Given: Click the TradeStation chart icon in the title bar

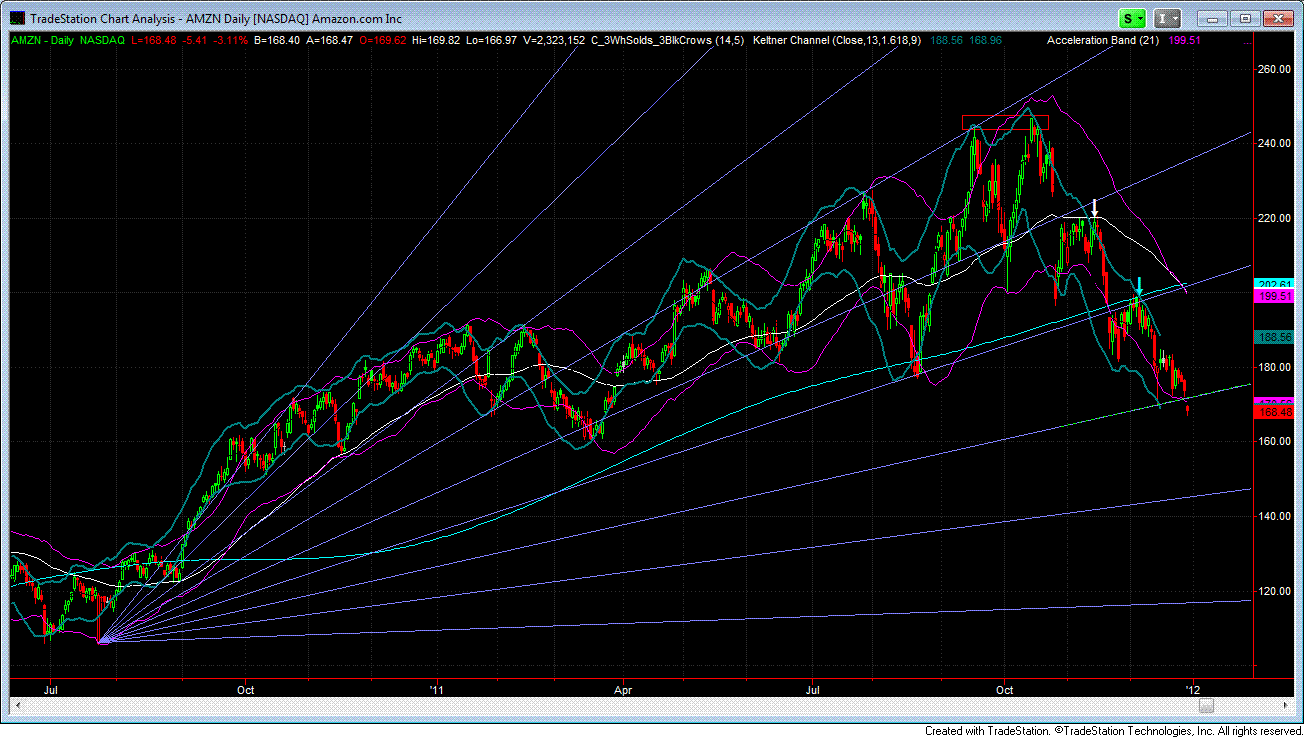Looking at the screenshot, I should [x=17, y=18].
